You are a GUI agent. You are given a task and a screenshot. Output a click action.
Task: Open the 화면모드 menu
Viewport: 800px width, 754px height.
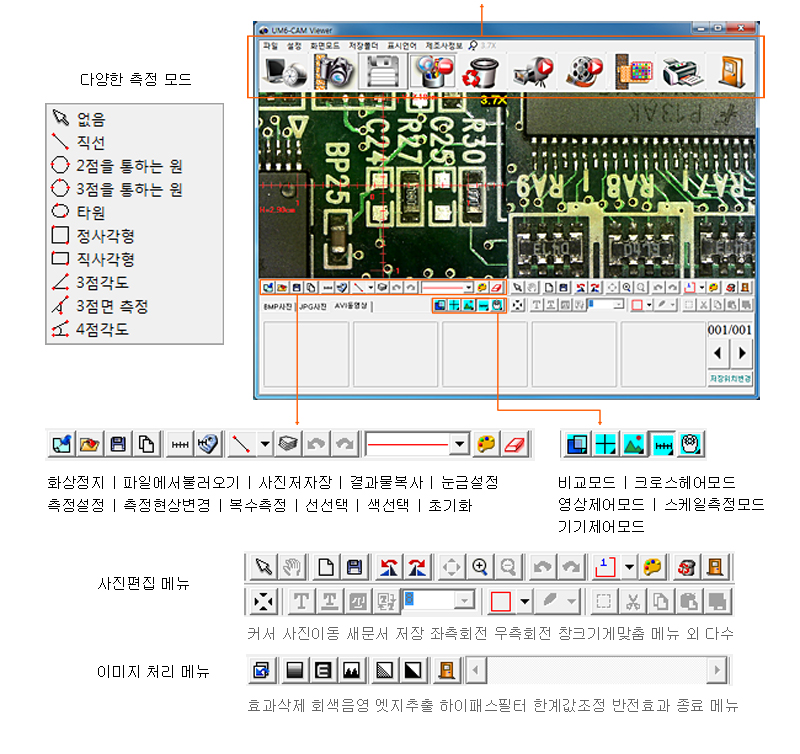pyautogui.click(x=325, y=46)
